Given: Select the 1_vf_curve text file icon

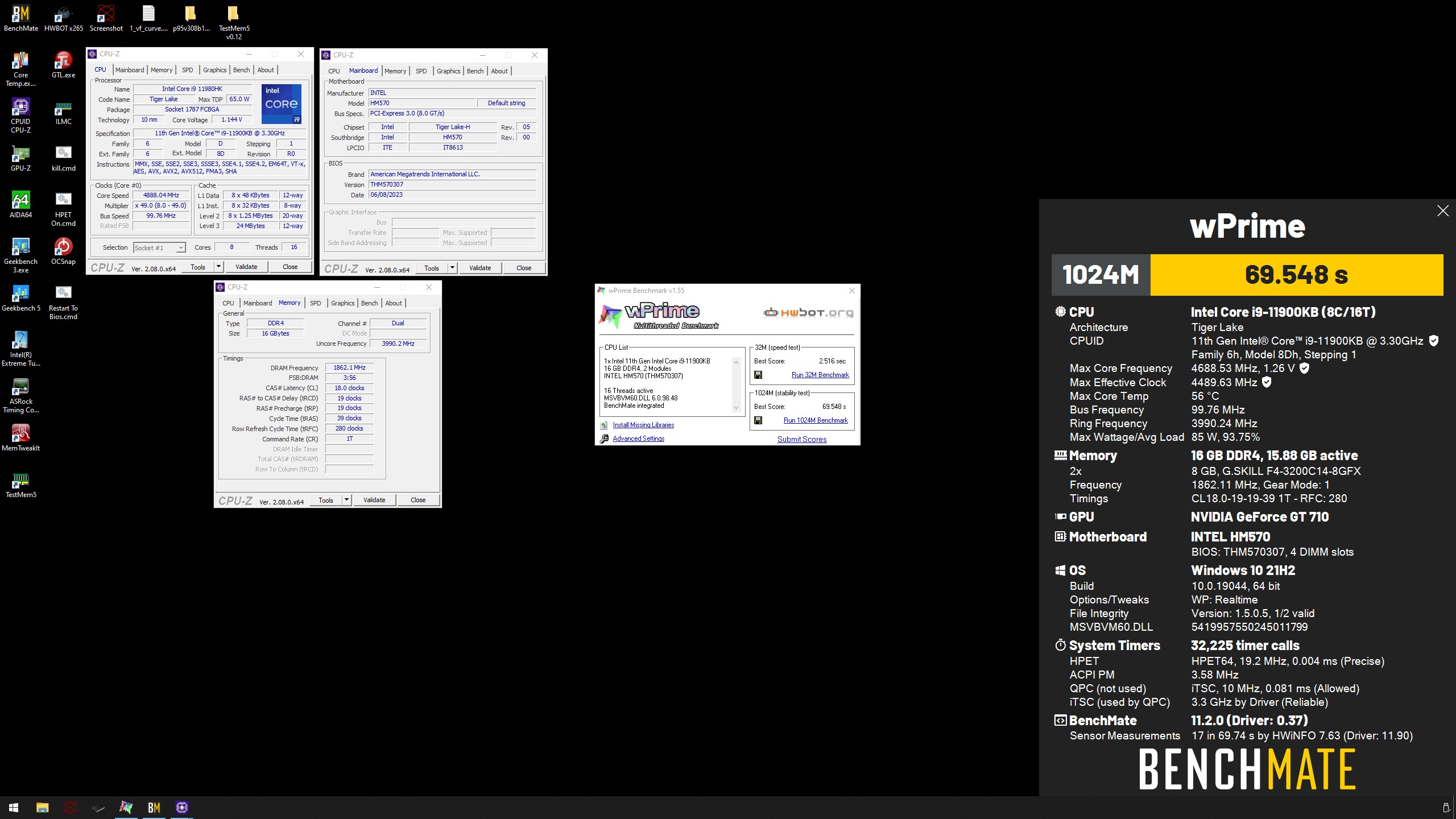Looking at the screenshot, I should pyautogui.click(x=149, y=18).
